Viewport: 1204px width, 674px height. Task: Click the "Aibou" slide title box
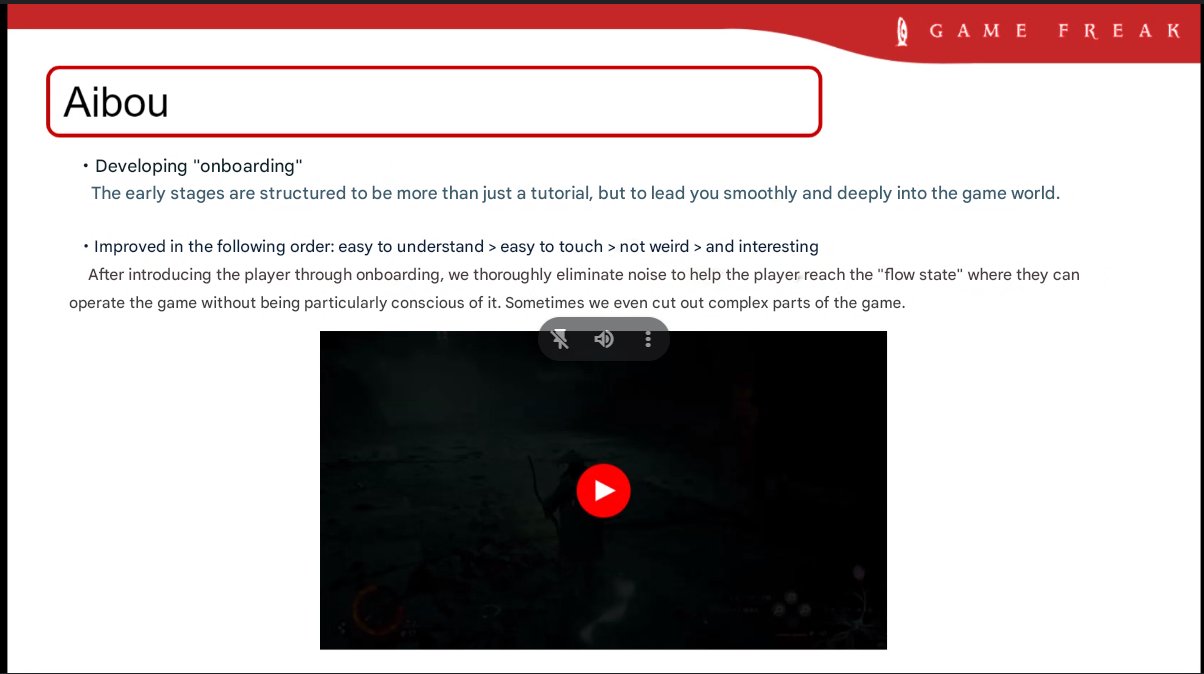[434, 101]
